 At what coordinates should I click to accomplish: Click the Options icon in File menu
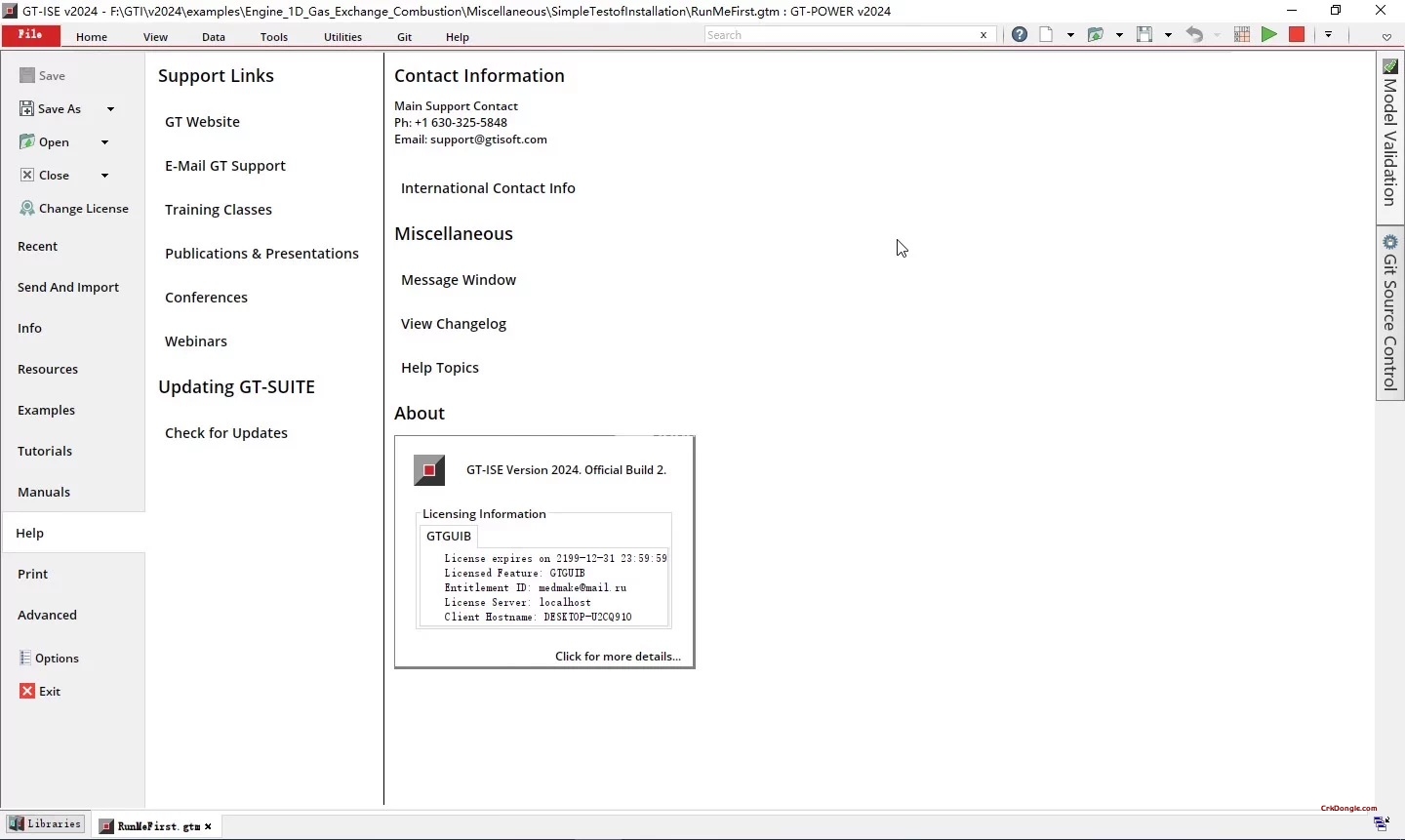(26, 659)
